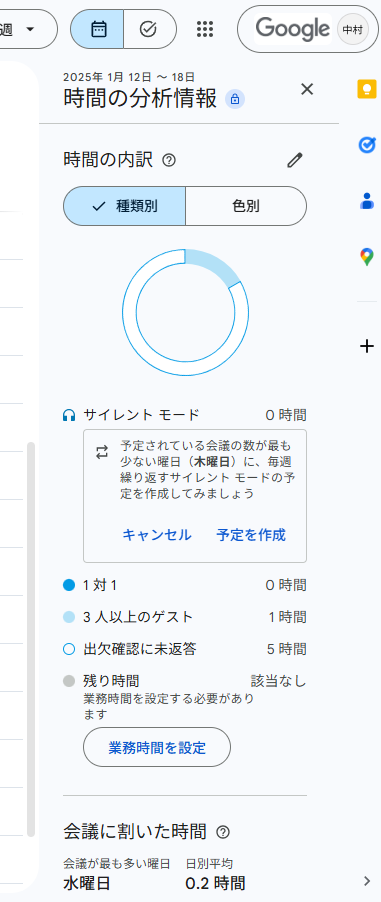Click the lock privacy icon beside title
Image resolution: width=381 pixels, height=902 pixels.
pyautogui.click(x=234, y=99)
